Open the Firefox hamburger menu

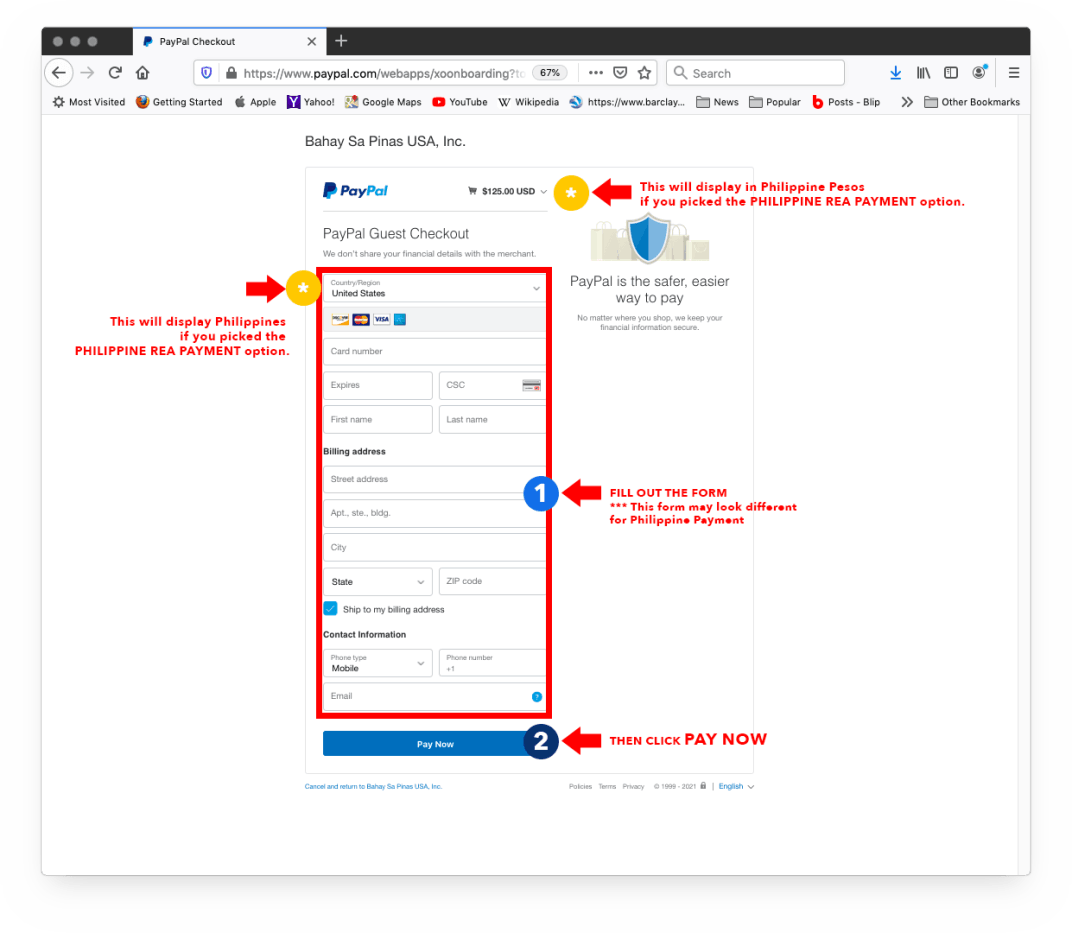pyautogui.click(x=1014, y=72)
